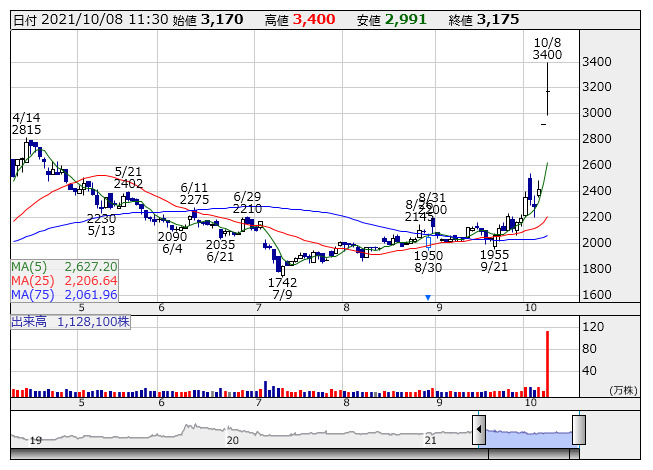This screenshot has height=470, width=653.
Task: Click the year 21 marker in overview chart
Action: (x=430, y=440)
